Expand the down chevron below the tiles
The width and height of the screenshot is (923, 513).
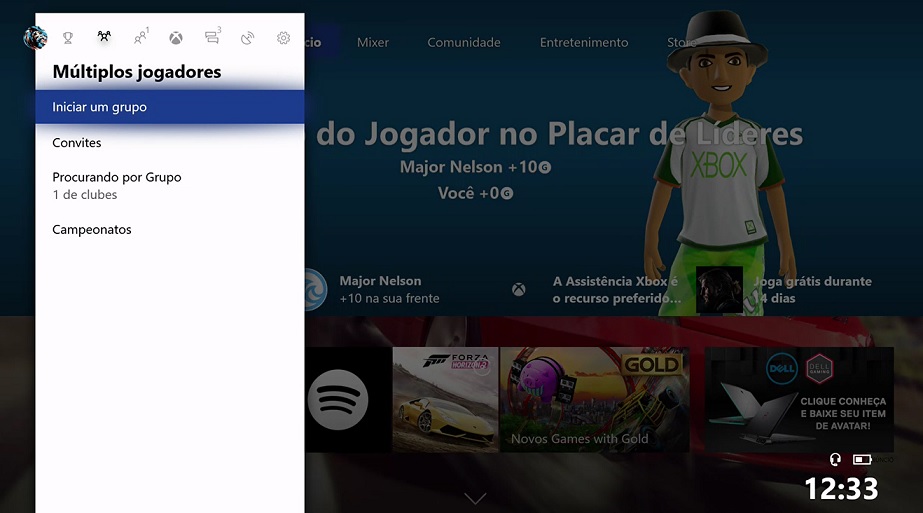pos(476,497)
